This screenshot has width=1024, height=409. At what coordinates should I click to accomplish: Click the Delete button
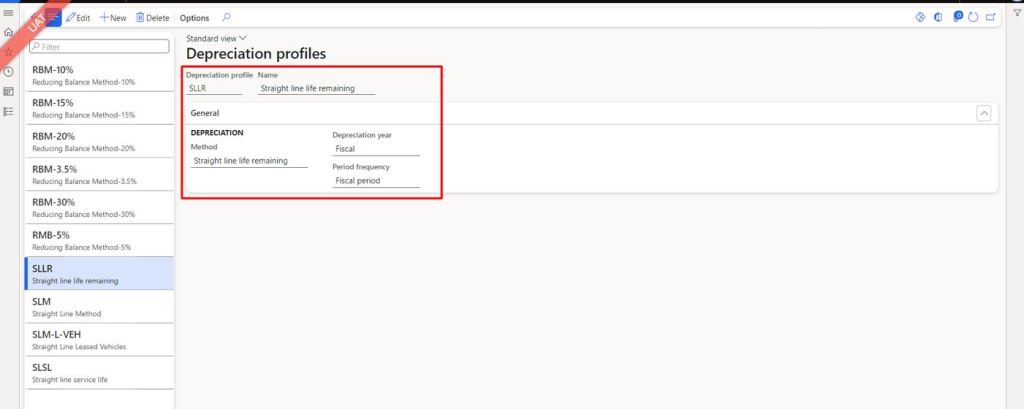tap(152, 18)
